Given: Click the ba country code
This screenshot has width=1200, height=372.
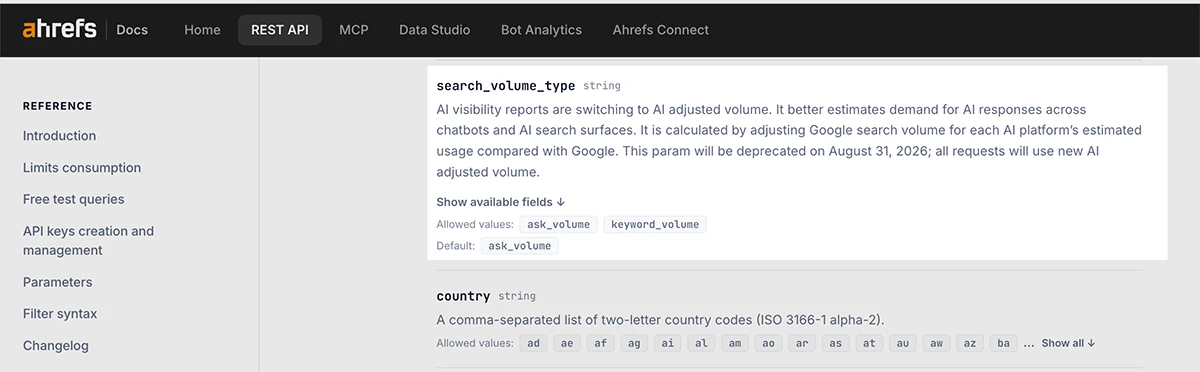Looking at the screenshot, I should pyautogui.click(x=1004, y=343).
